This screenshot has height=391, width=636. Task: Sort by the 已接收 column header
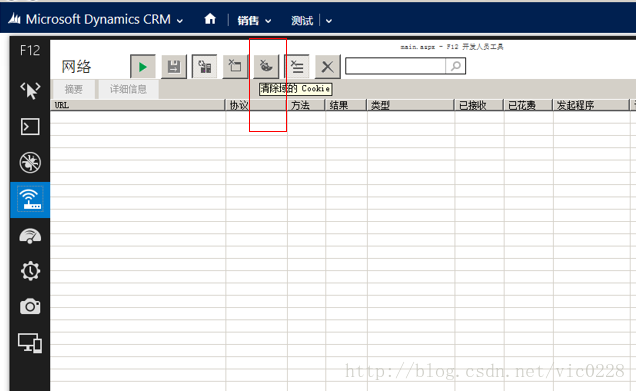point(479,105)
